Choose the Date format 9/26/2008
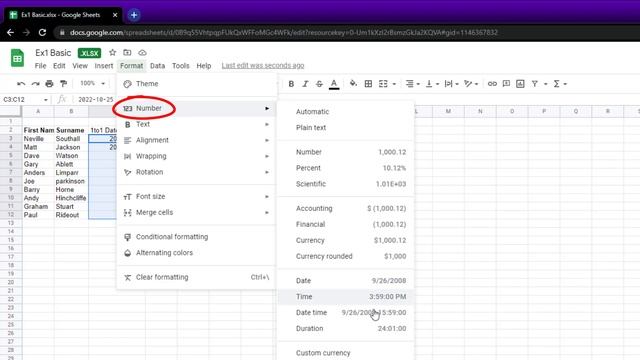This screenshot has width=640, height=360. [346, 280]
